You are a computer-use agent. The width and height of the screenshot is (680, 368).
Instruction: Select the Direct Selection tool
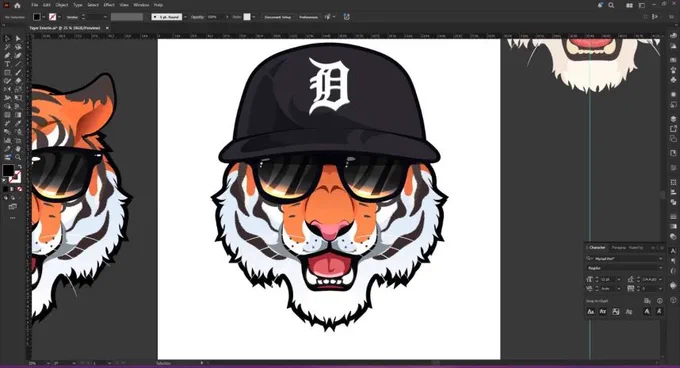(18, 39)
